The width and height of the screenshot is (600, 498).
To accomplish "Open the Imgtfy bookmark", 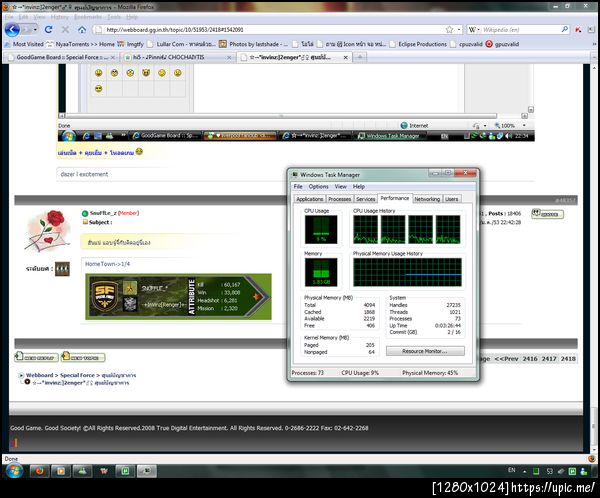I will pyautogui.click(x=130, y=44).
